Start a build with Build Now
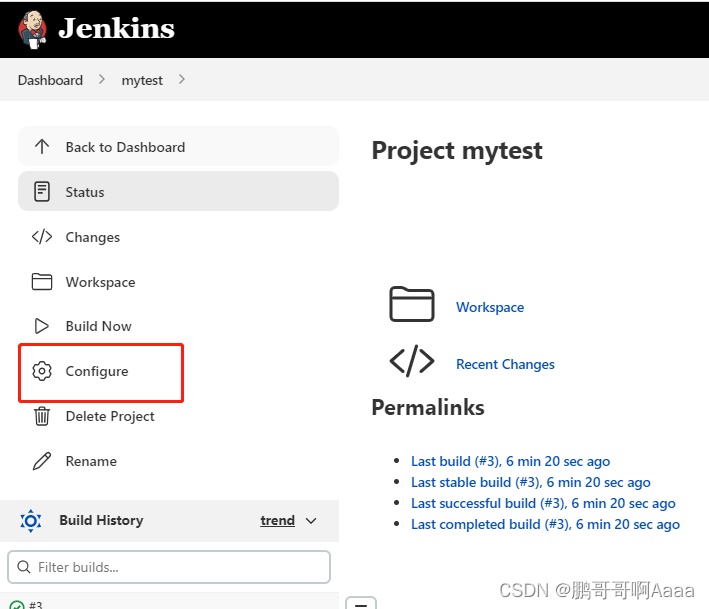Viewport: 709px width, 609px height. pyautogui.click(x=99, y=326)
